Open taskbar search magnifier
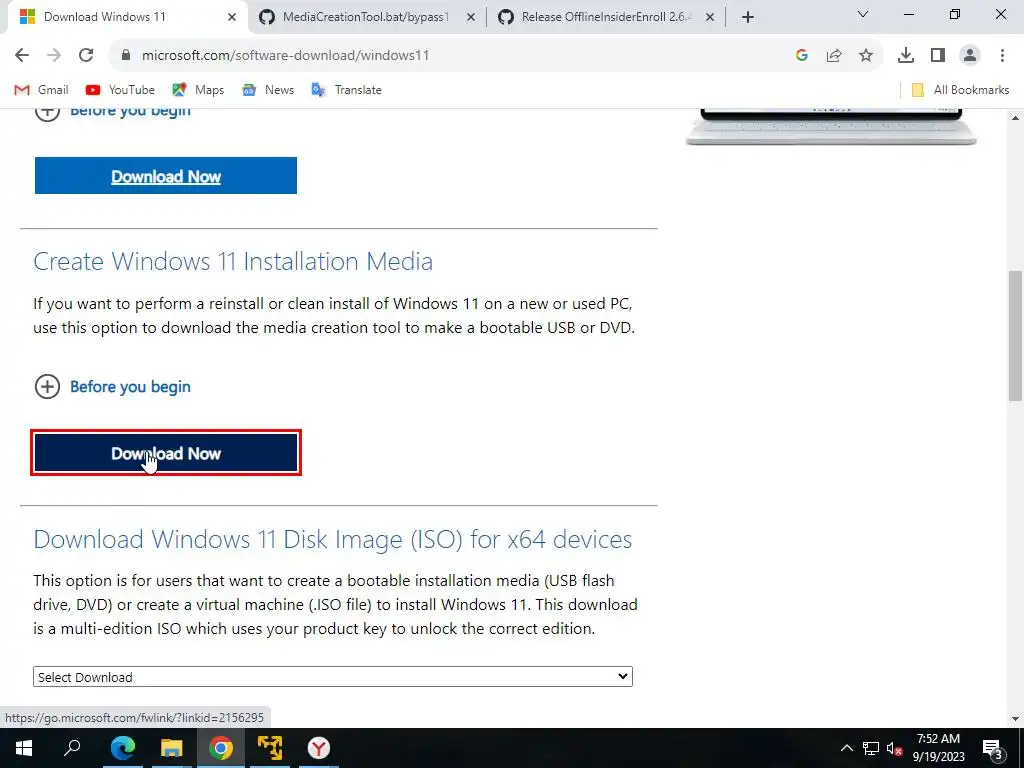Image resolution: width=1024 pixels, height=768 pixels. pyautogui.click(x=72, y=748)
